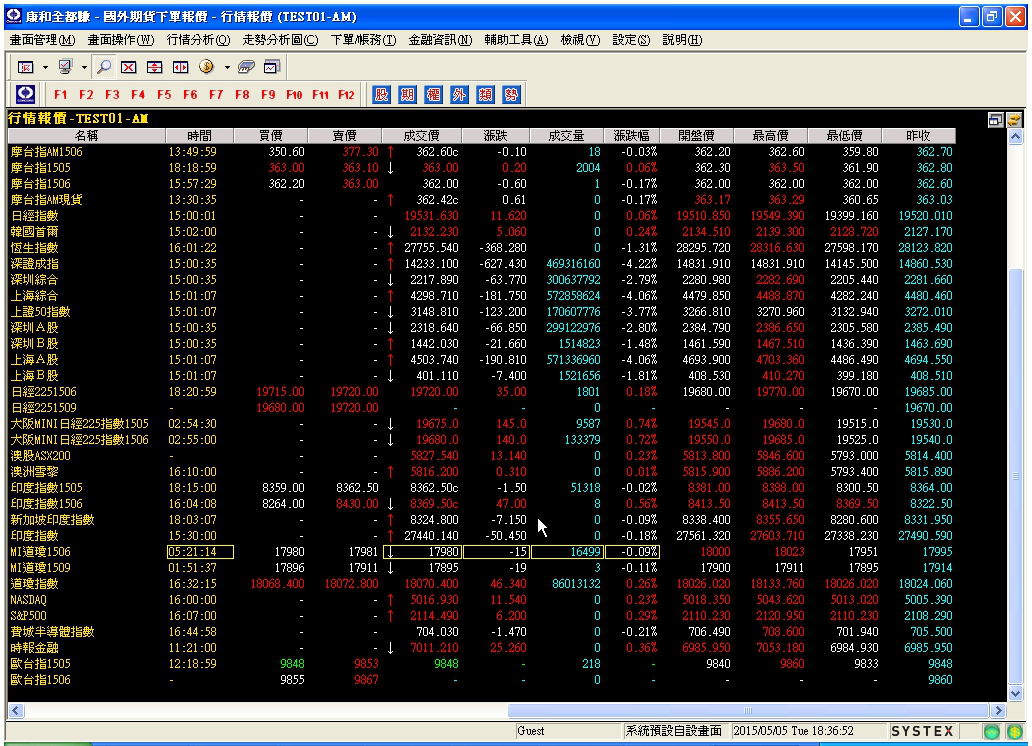The image size is (1032, 746).
Task: Select the MI道瓊1506 row name
Action: (41, 552)
